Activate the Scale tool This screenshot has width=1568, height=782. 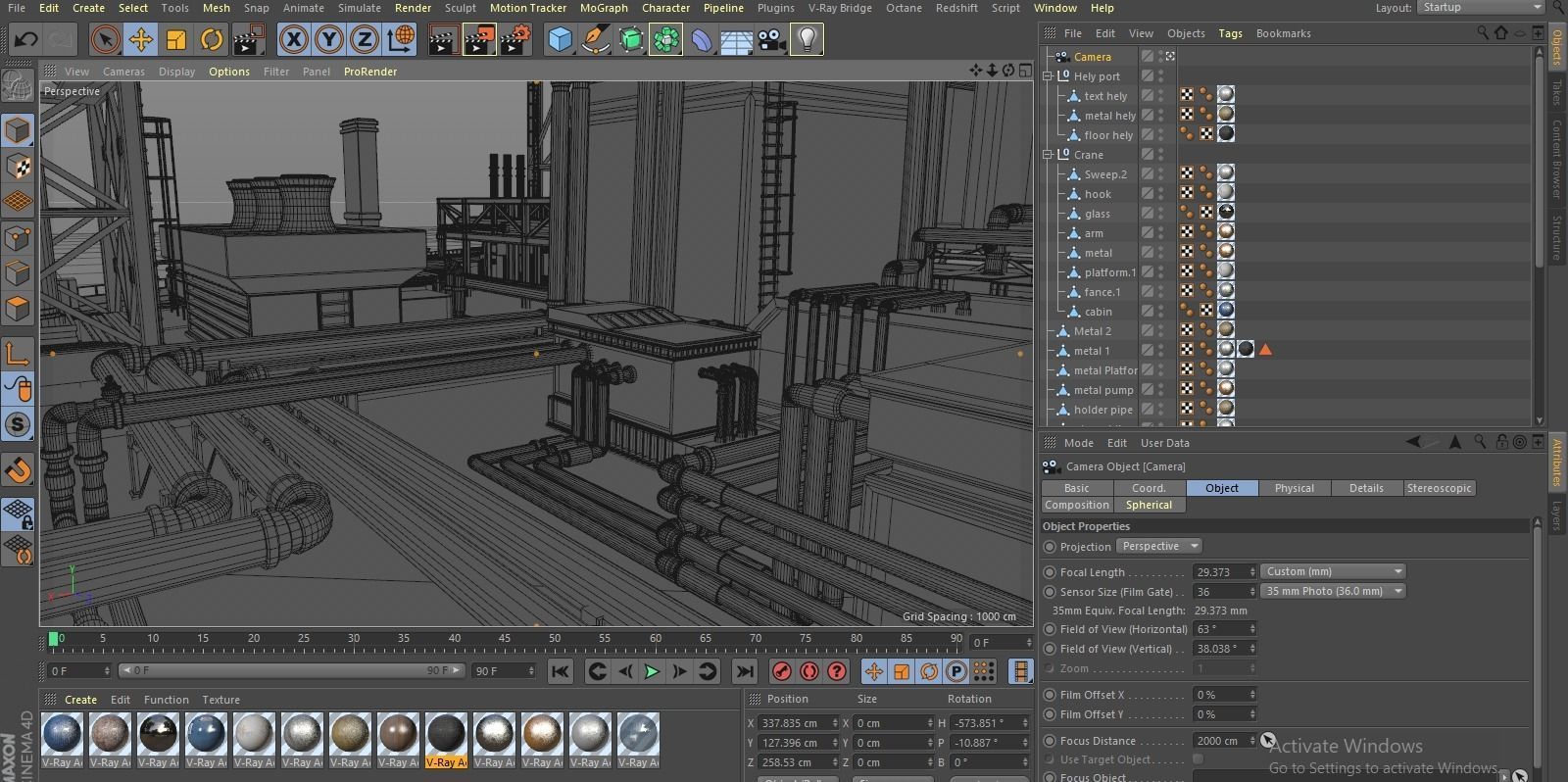(176, 40)
